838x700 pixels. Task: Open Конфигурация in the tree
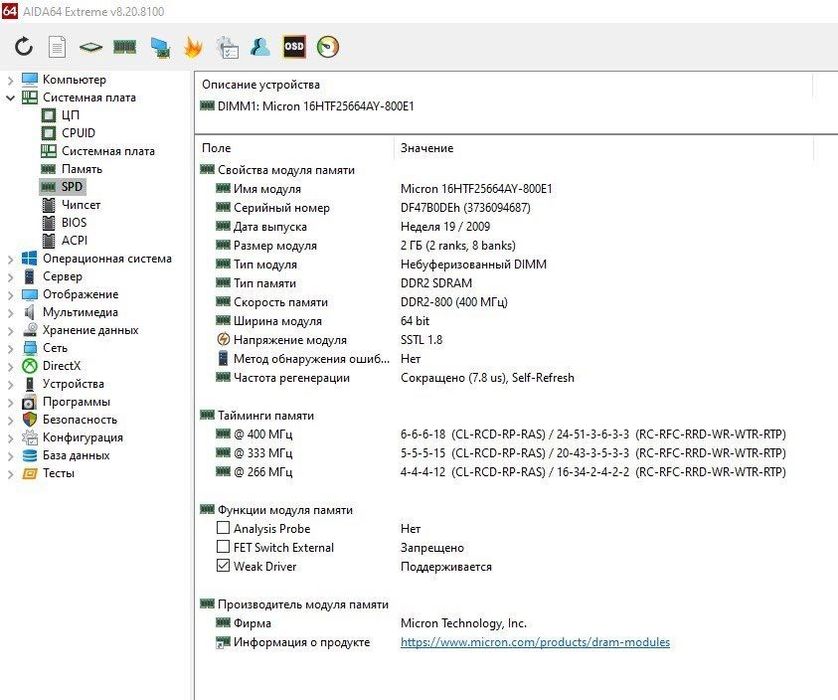(83, 438)
